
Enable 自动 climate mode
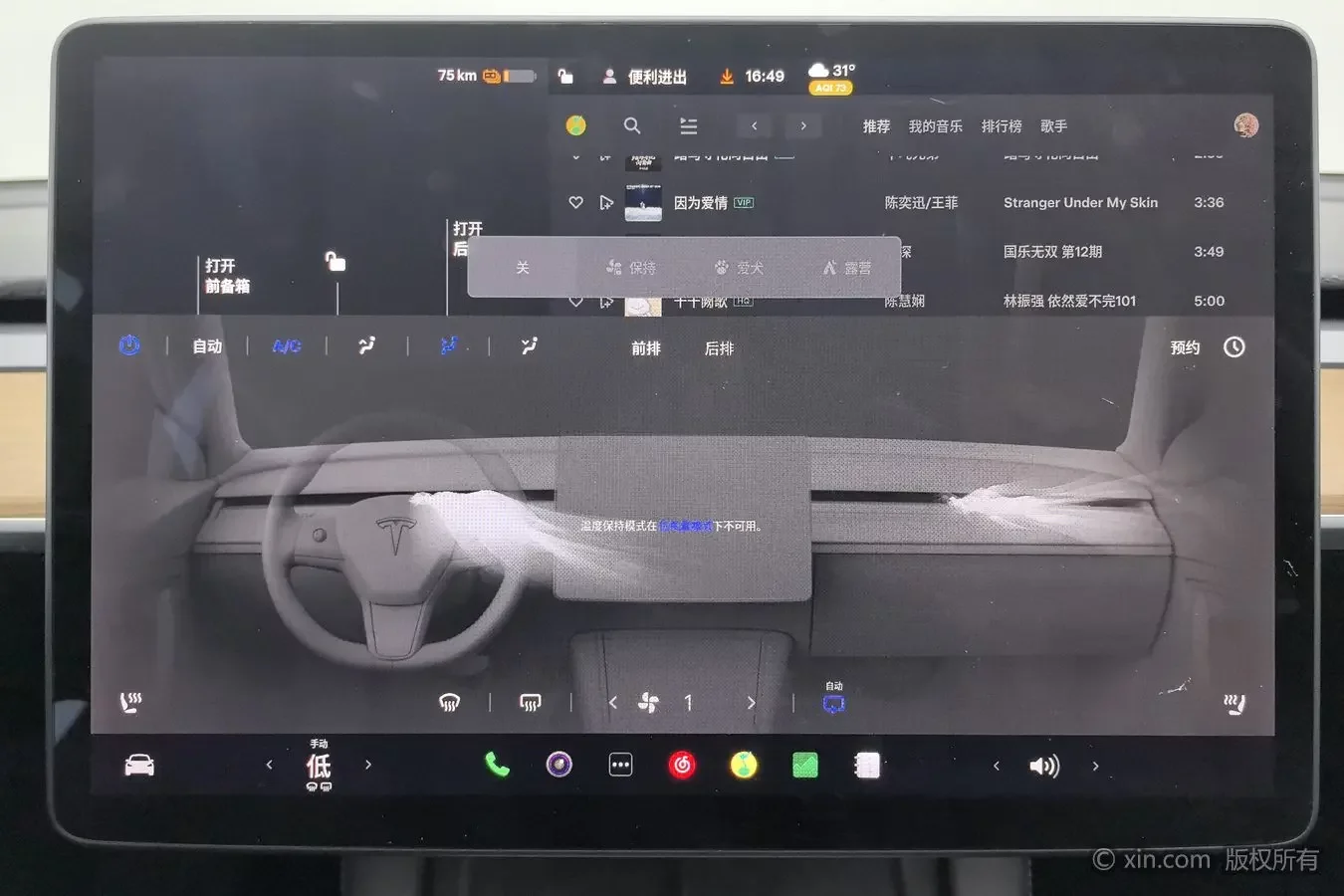(x=207, y=346)
